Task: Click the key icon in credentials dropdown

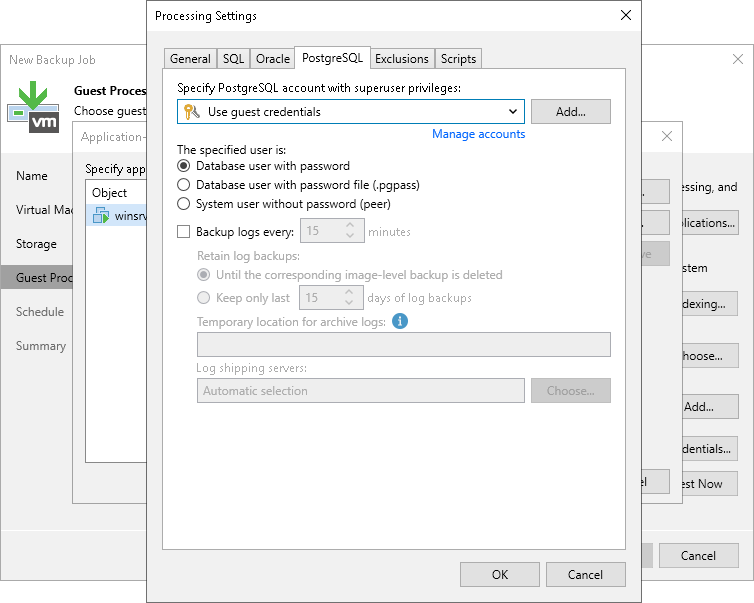Action: pos(192,112)
